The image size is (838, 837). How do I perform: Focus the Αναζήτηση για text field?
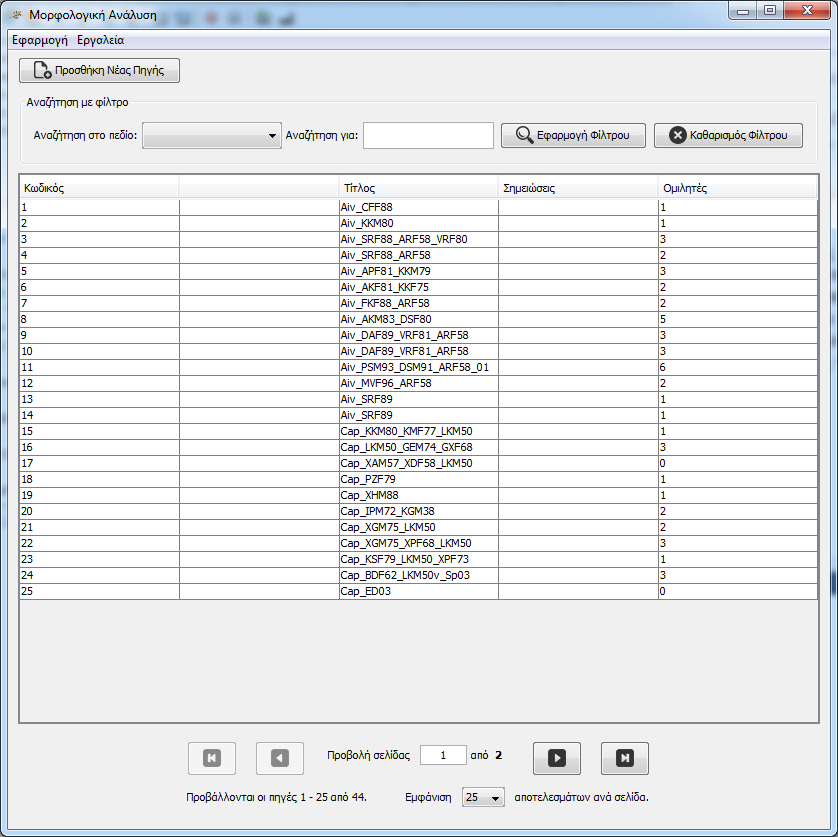[x=428, y=135]
